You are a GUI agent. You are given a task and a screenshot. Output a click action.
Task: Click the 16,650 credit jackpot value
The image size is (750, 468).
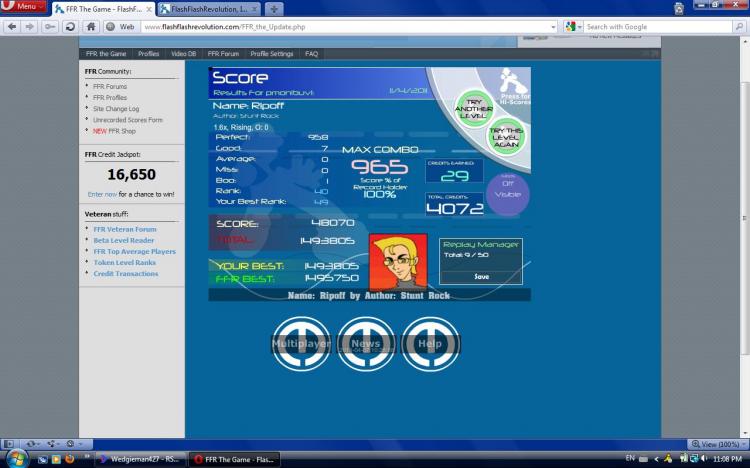pos(132,174)
